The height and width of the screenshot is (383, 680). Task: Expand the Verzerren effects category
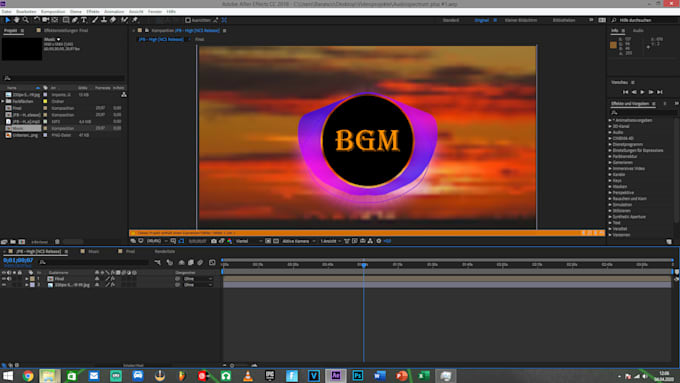coord(610,235)
